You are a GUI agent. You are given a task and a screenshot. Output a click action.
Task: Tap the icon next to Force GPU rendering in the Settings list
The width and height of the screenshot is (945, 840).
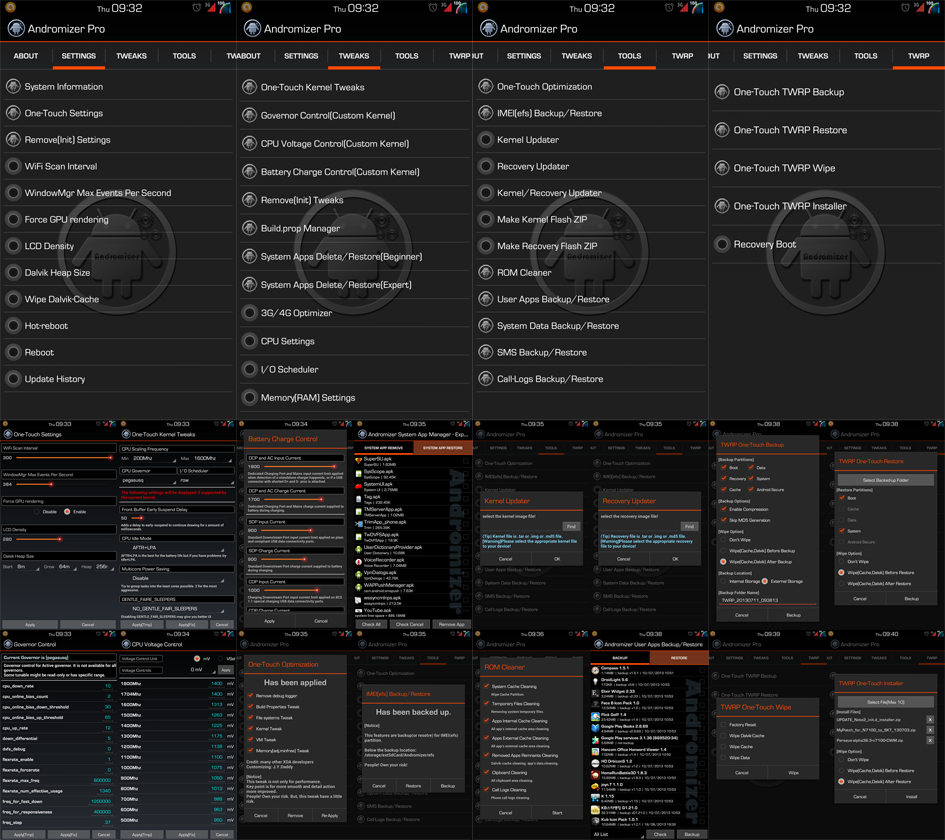coord(13,219)
